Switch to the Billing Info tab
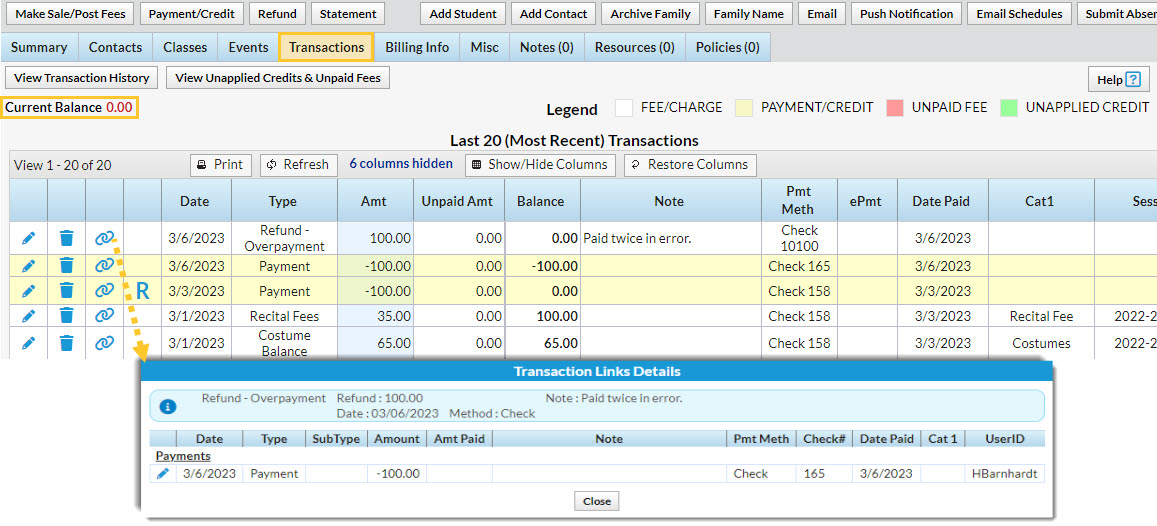This screenshot has height=526, width=1157. (x=417, y=47)
